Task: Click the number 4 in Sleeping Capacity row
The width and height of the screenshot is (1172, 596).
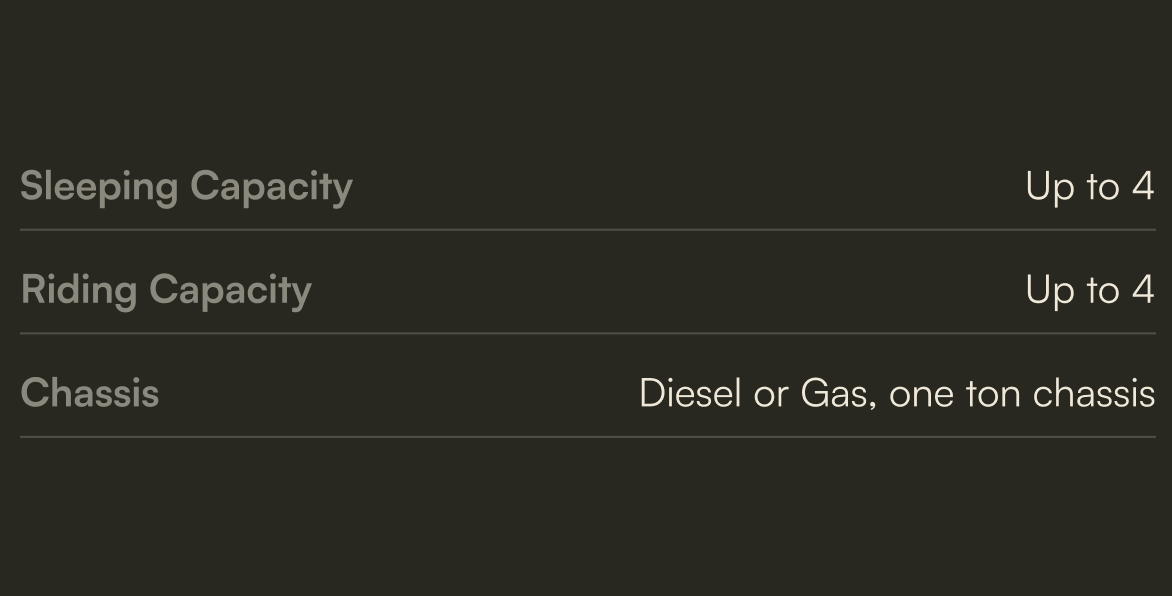Action: click(1143, 187)
